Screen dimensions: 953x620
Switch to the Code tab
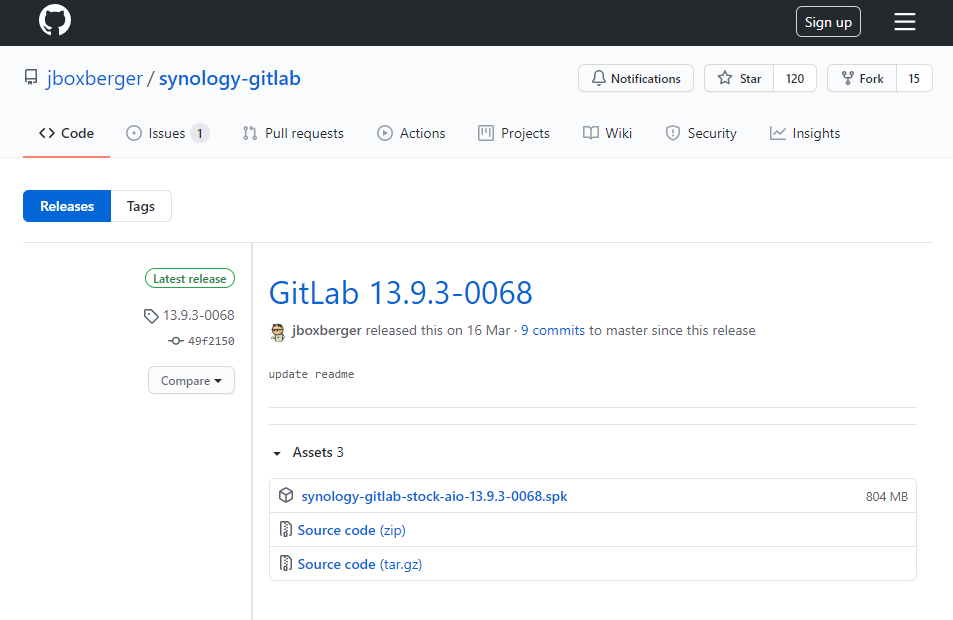[66, 133]
